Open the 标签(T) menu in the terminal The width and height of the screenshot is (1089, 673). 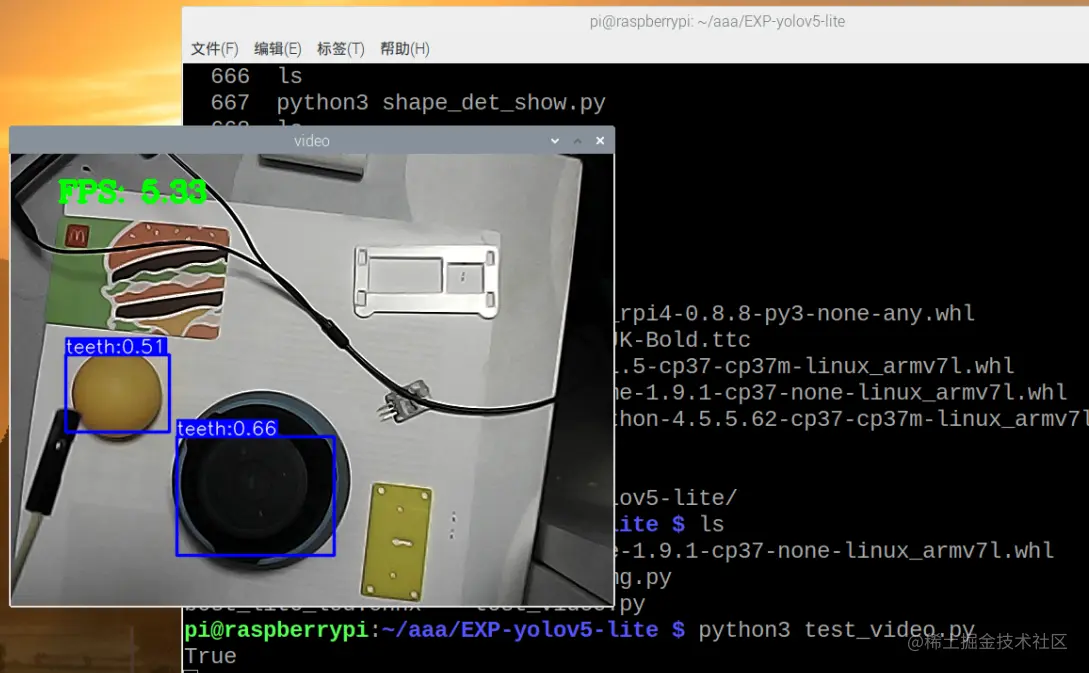(340, 49)
